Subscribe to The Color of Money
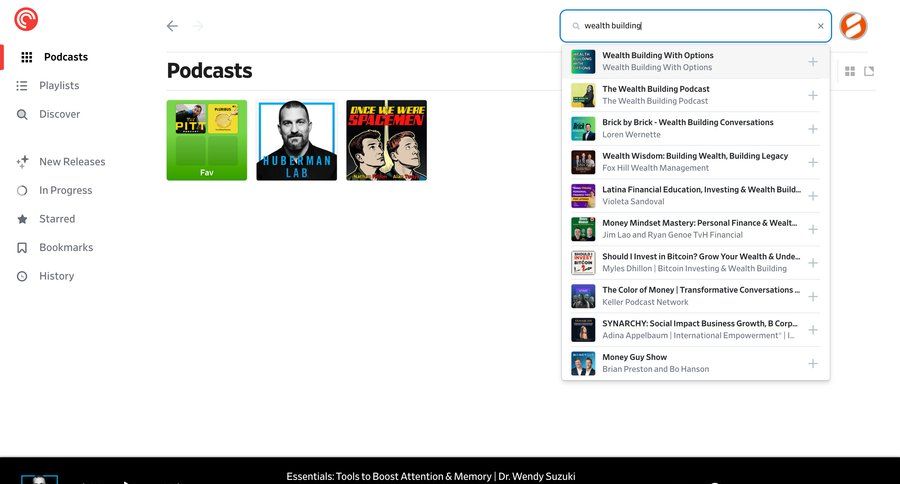The image size is (900, 484). pos(813,296)
